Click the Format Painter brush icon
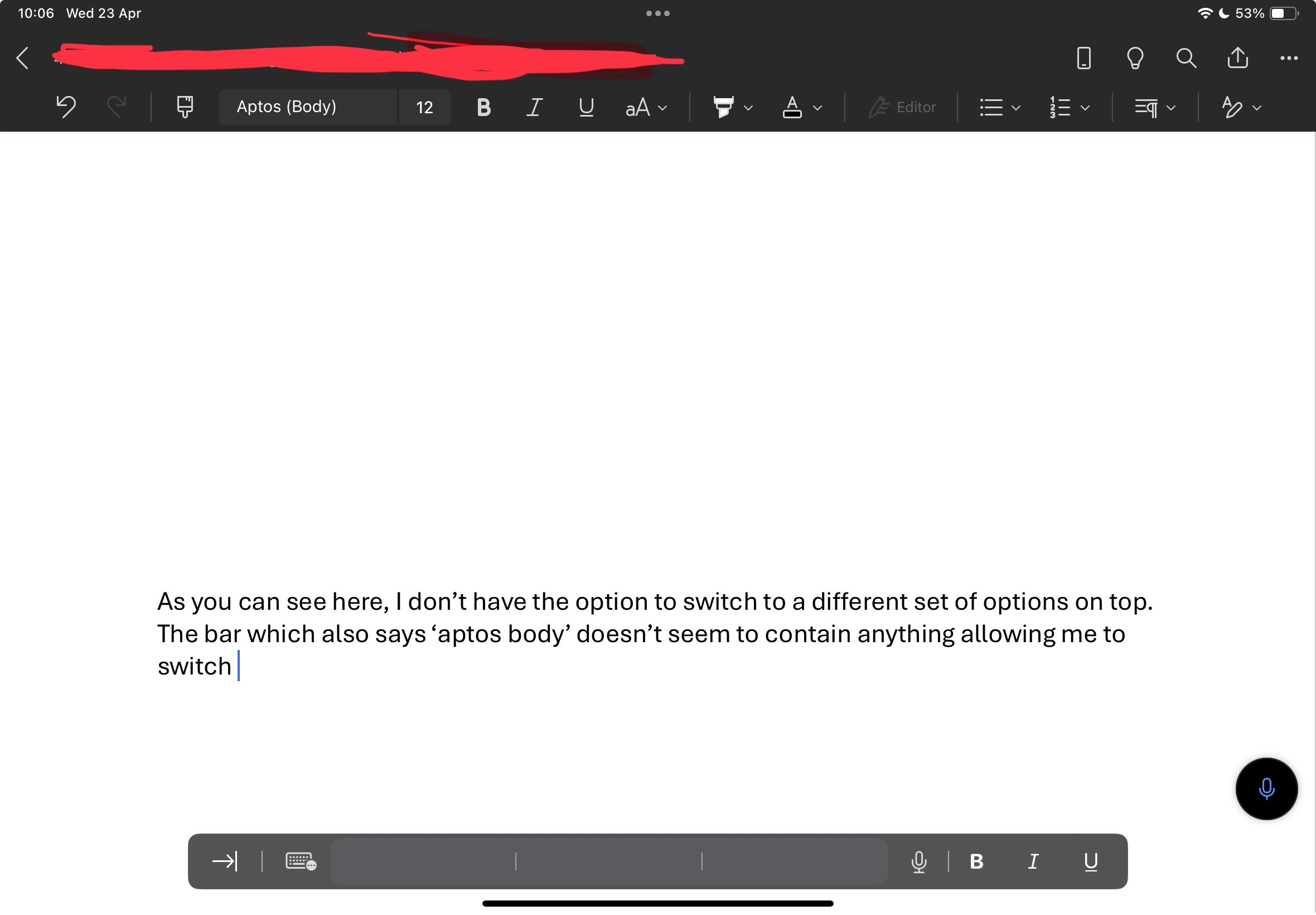Viewport: 1316px width, 915px height. point(185,107)
